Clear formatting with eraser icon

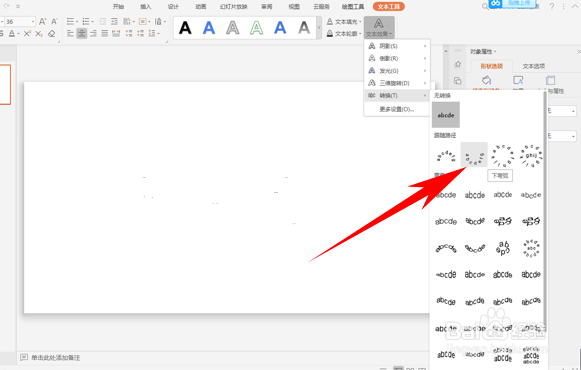coord(52,34)
